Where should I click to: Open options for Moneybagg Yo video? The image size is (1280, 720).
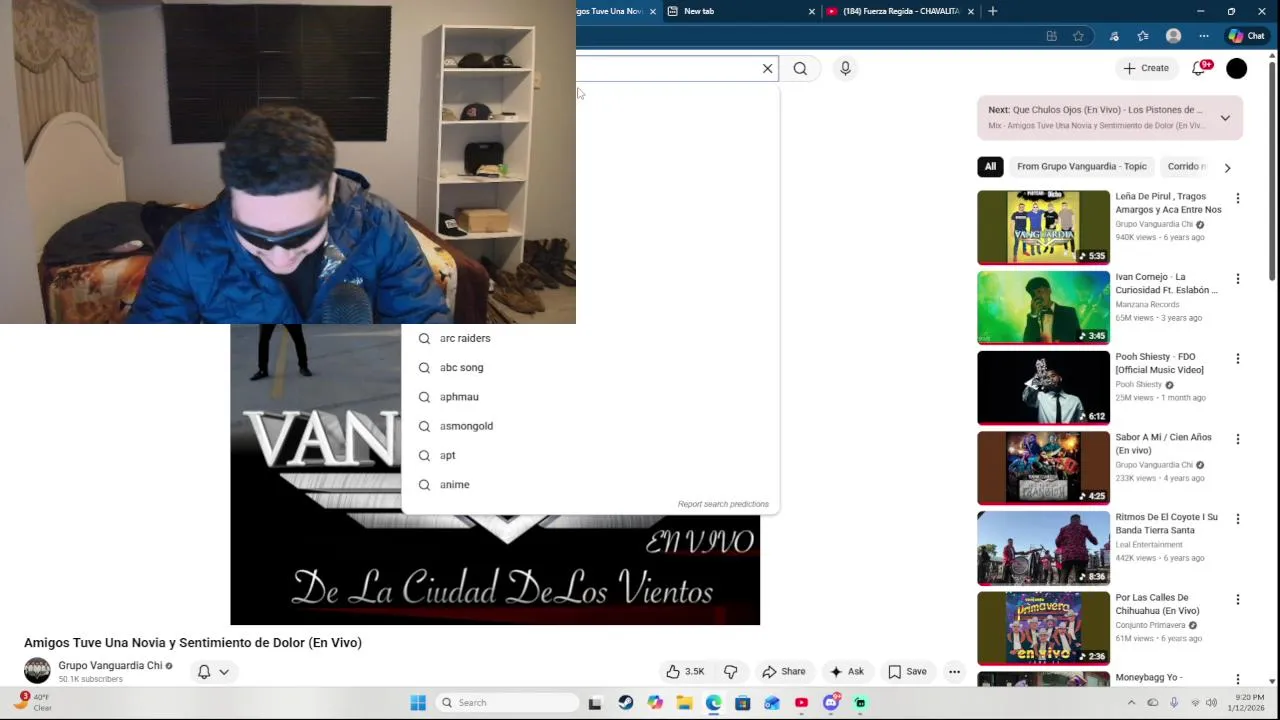coord(1237,679)
